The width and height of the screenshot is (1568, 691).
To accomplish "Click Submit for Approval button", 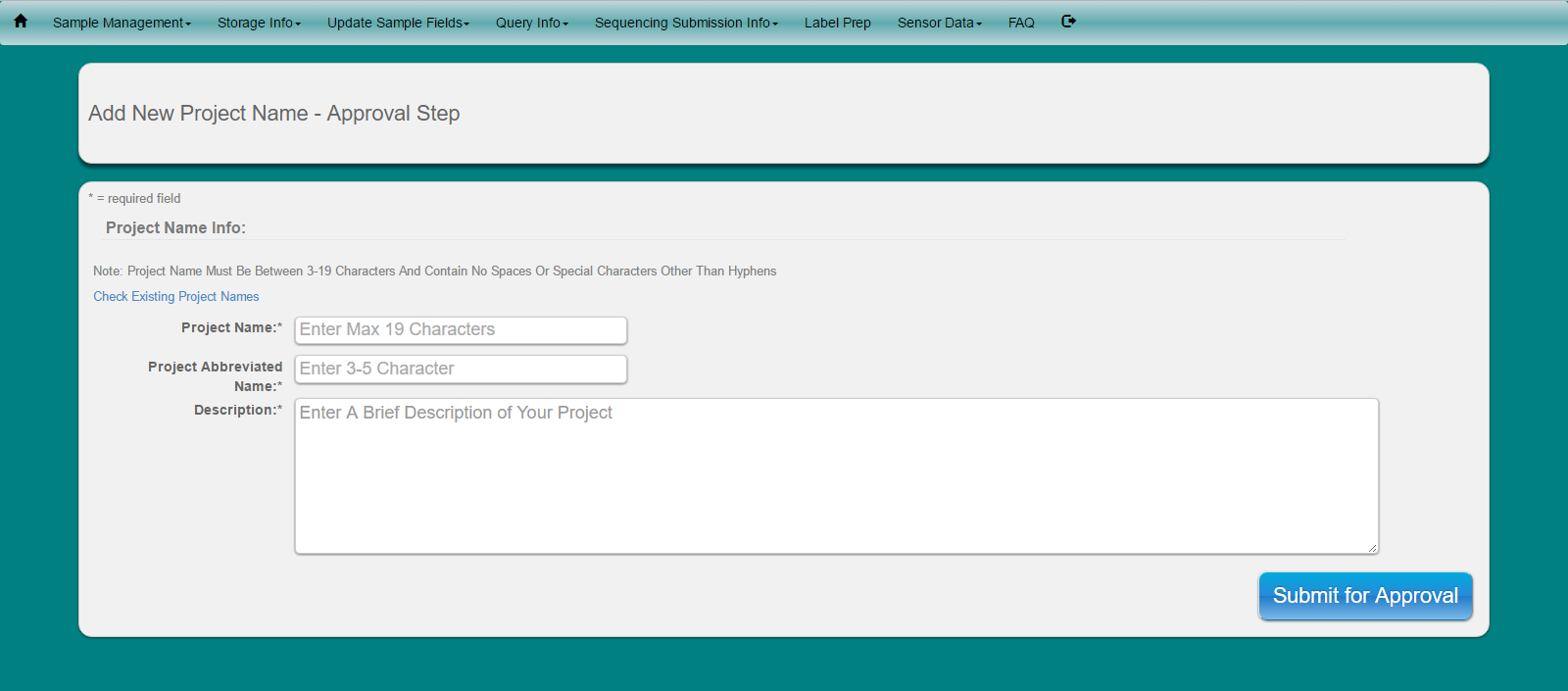I will [x=1365, y=596].
